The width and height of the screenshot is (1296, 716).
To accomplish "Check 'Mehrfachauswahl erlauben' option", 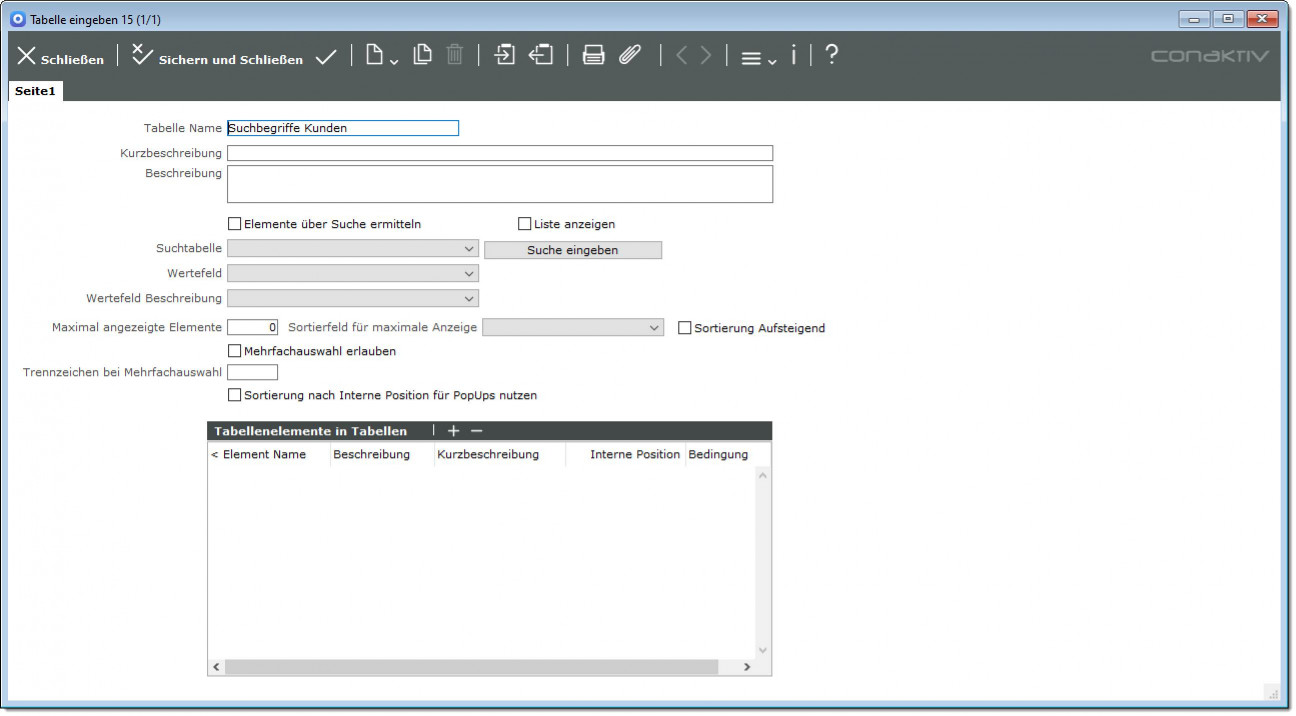I will [235, 351].
